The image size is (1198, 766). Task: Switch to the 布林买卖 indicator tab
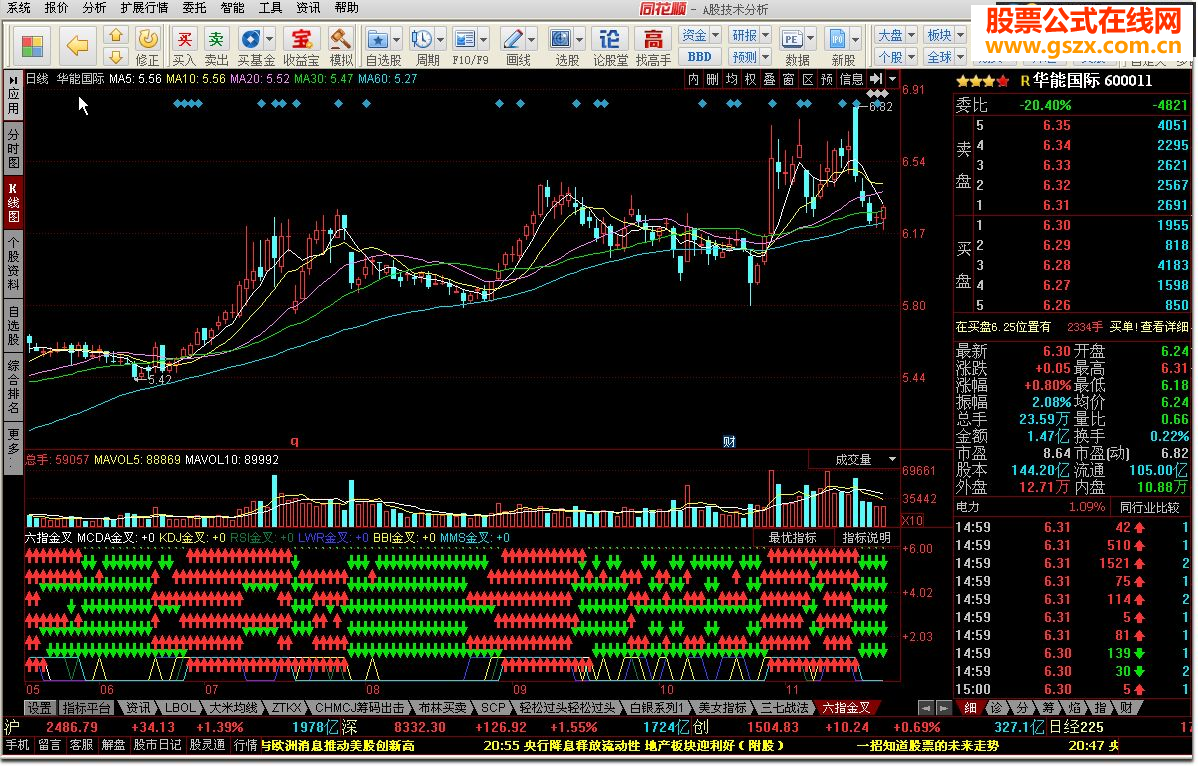click(x=442, y=708)
